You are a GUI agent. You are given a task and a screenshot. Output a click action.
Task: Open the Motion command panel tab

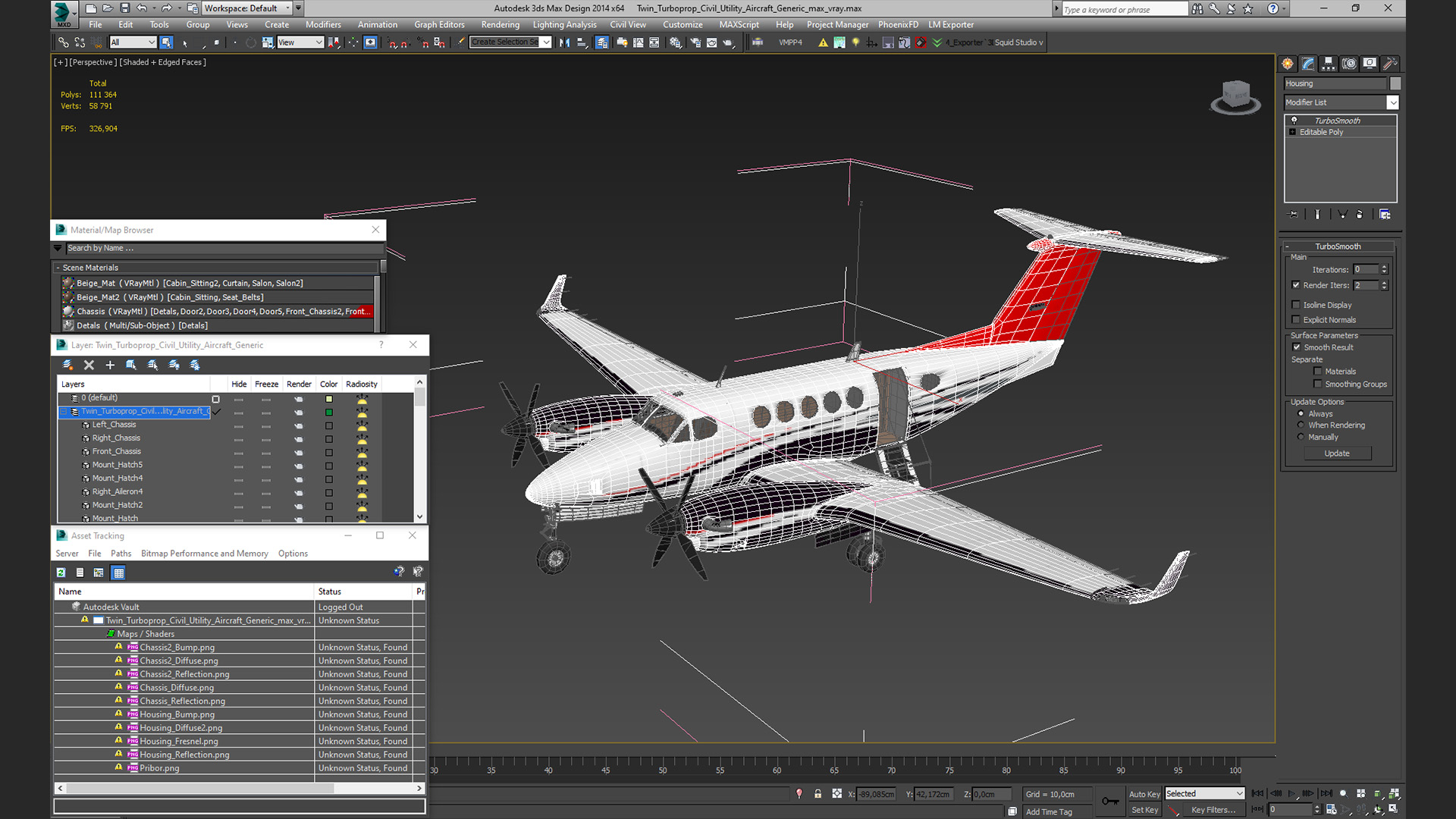point(1349,64)
